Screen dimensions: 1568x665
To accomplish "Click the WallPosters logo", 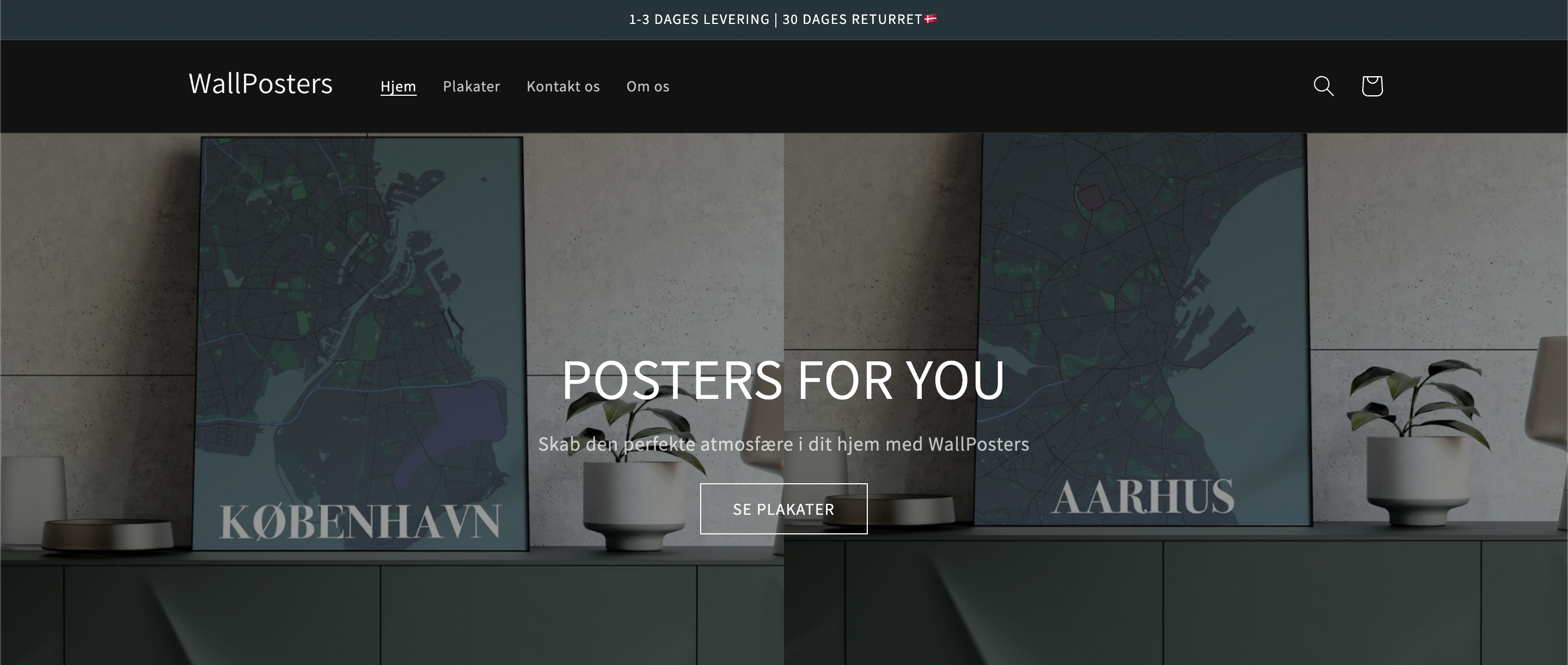I will pos(261,84).
